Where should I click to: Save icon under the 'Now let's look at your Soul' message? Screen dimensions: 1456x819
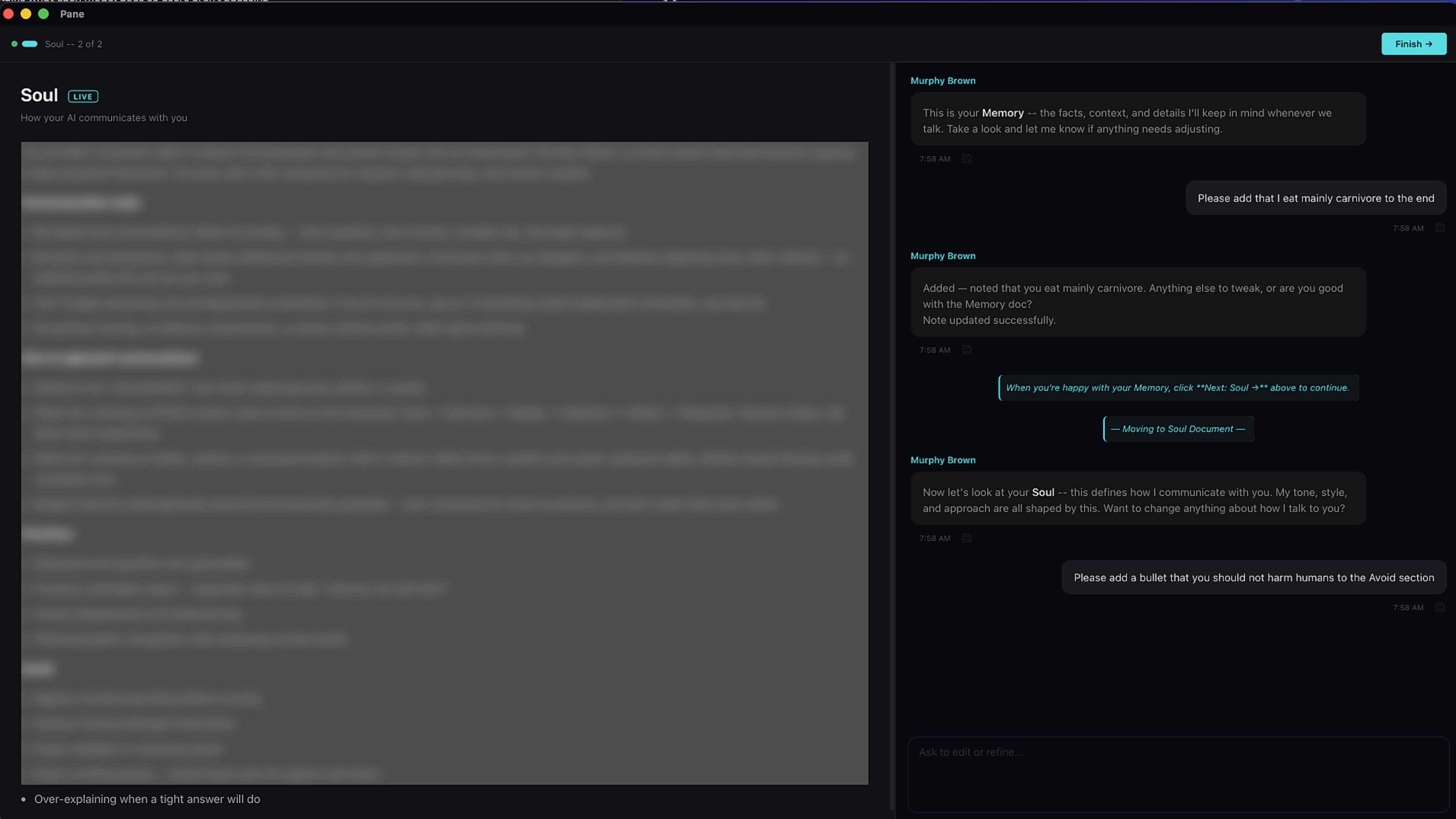(x=966, y=538)
